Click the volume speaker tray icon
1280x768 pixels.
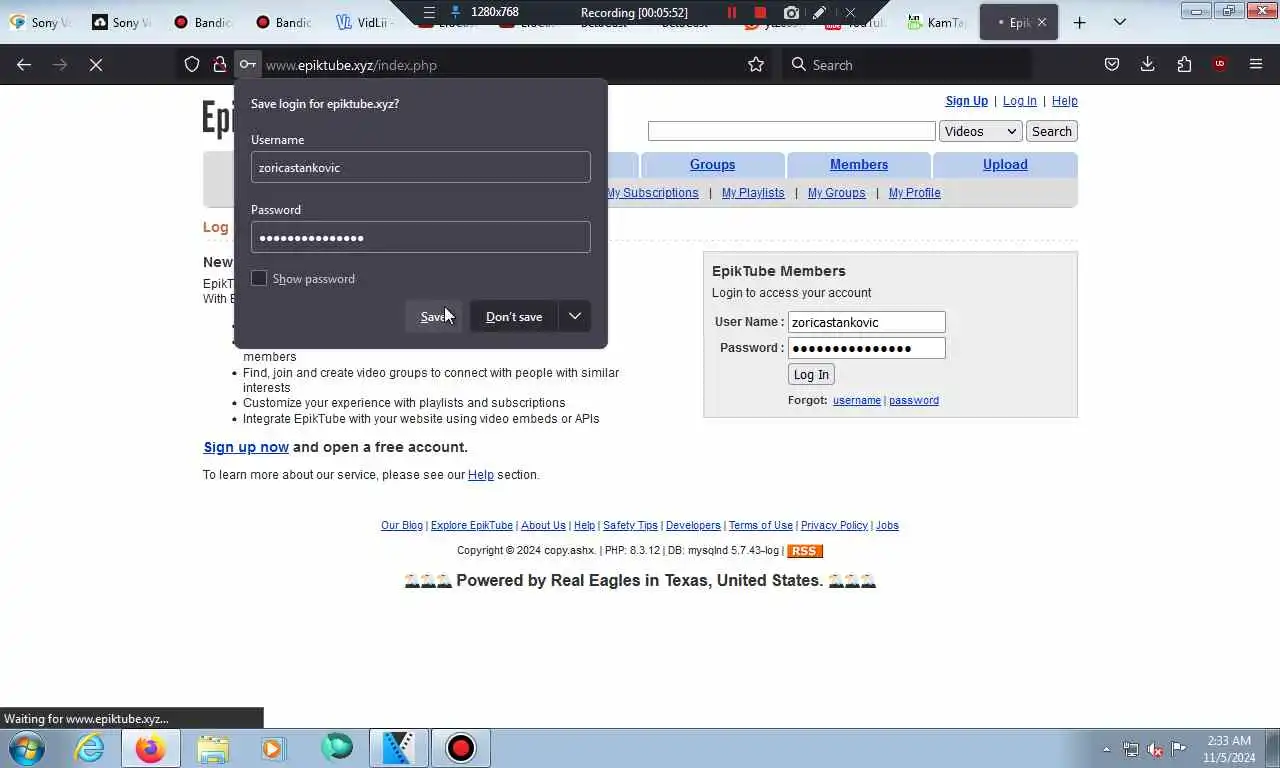[x=1155, y=749]
